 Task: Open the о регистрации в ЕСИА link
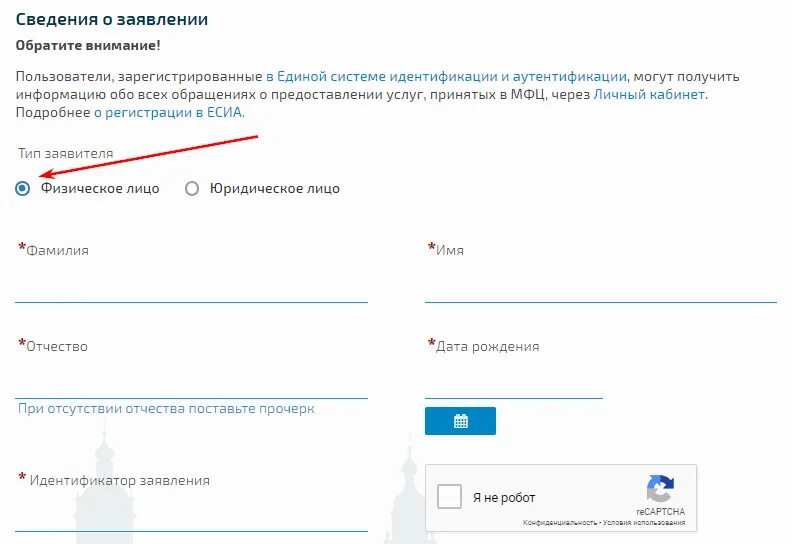pos(169,112)
